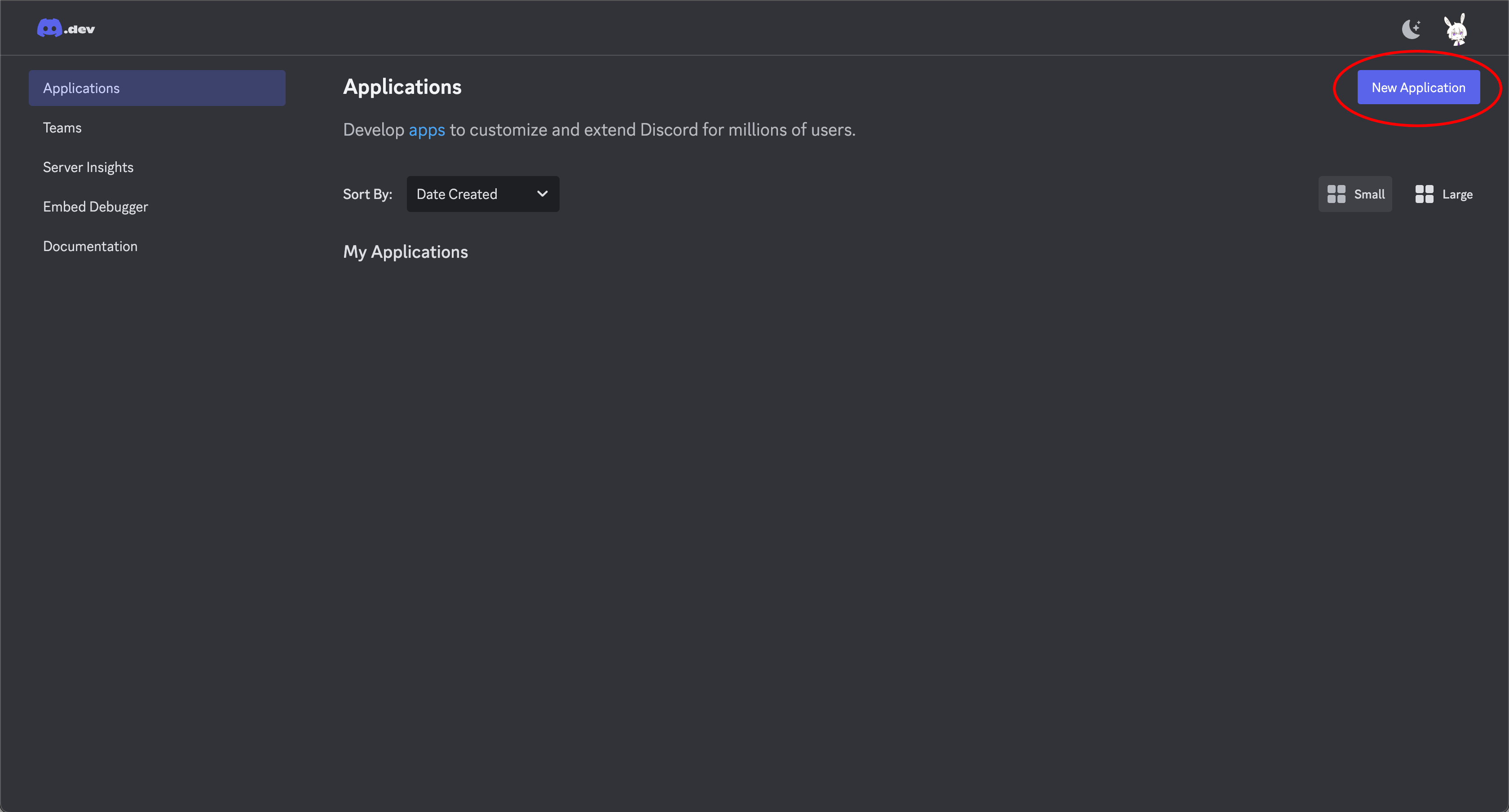Viewport: 1509px width, 812px height.
Task: Open the Embed Debugger
Action: pyautogui.click(x=96, y=206)
